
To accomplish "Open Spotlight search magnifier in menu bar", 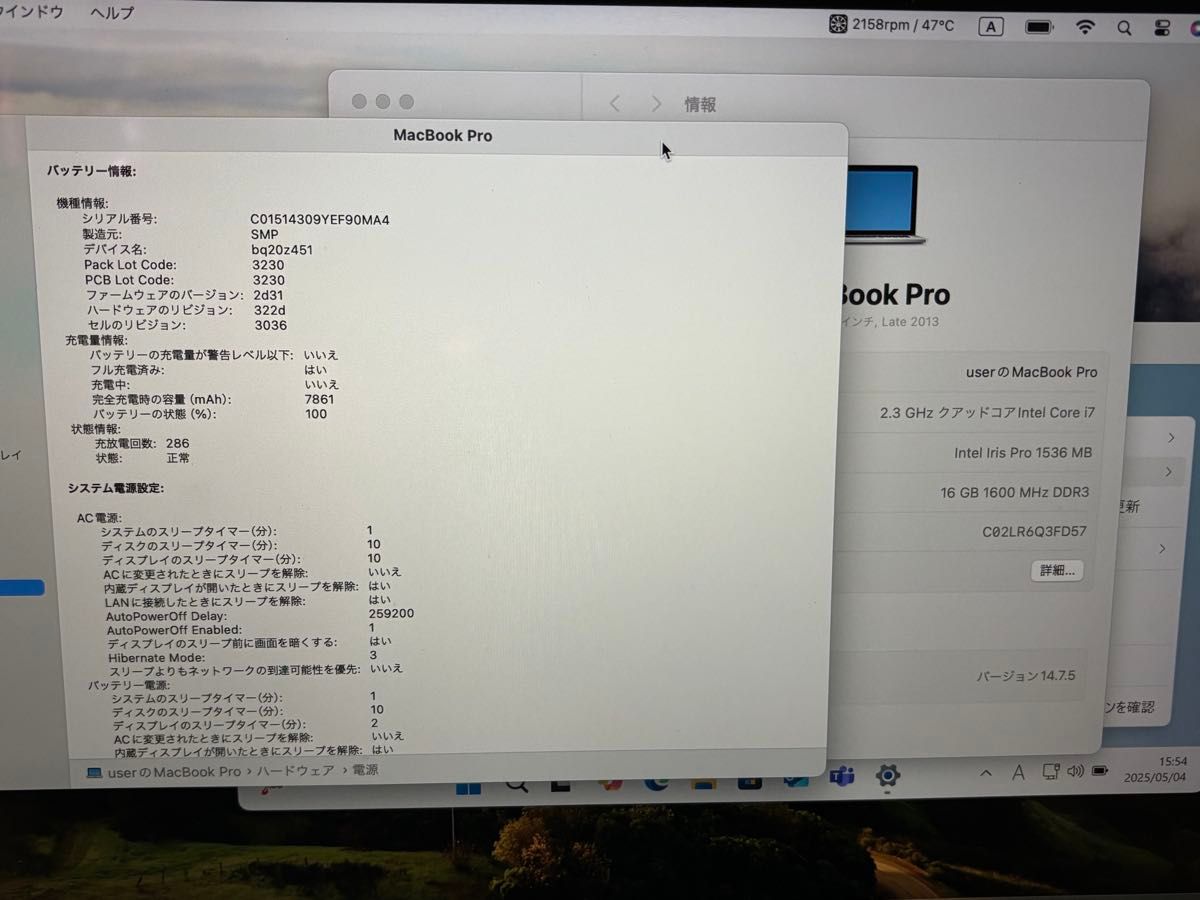I will pos(1124,28).
